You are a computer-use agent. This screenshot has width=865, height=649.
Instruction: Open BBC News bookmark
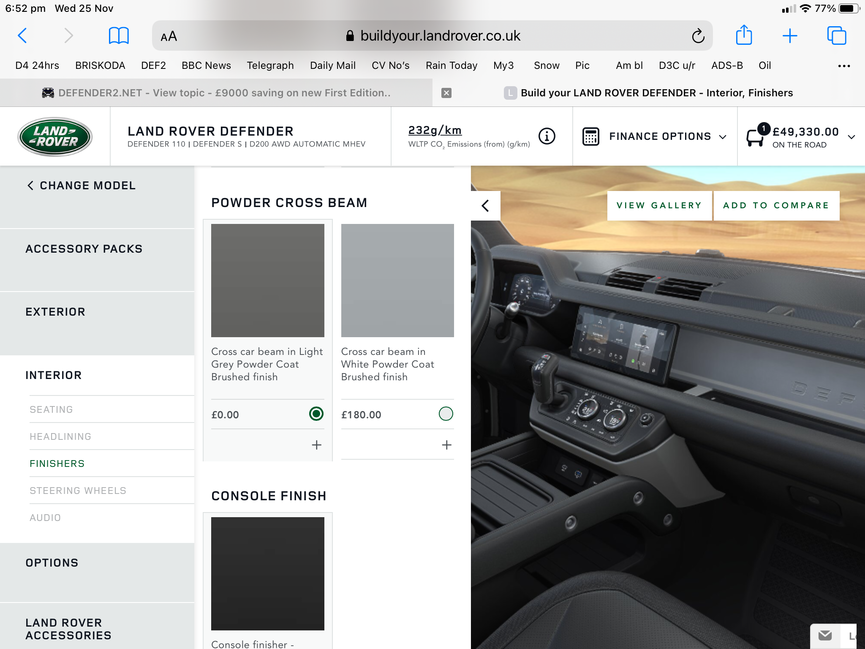tap(206, 66)
